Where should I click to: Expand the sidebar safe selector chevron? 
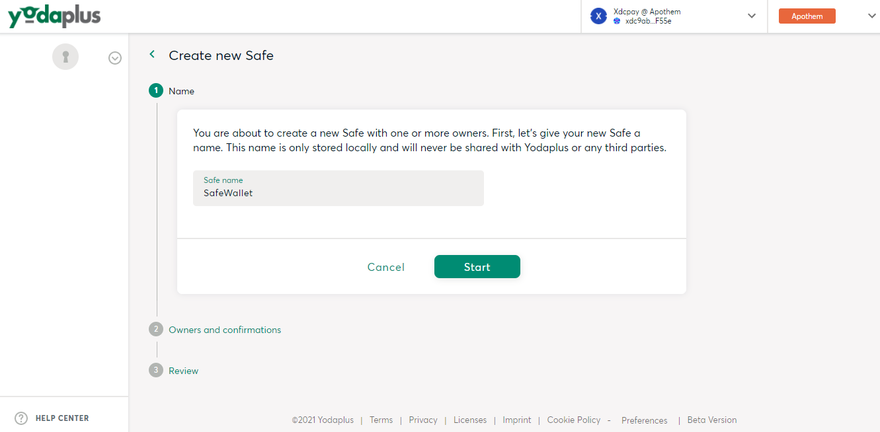coord(115,58)
